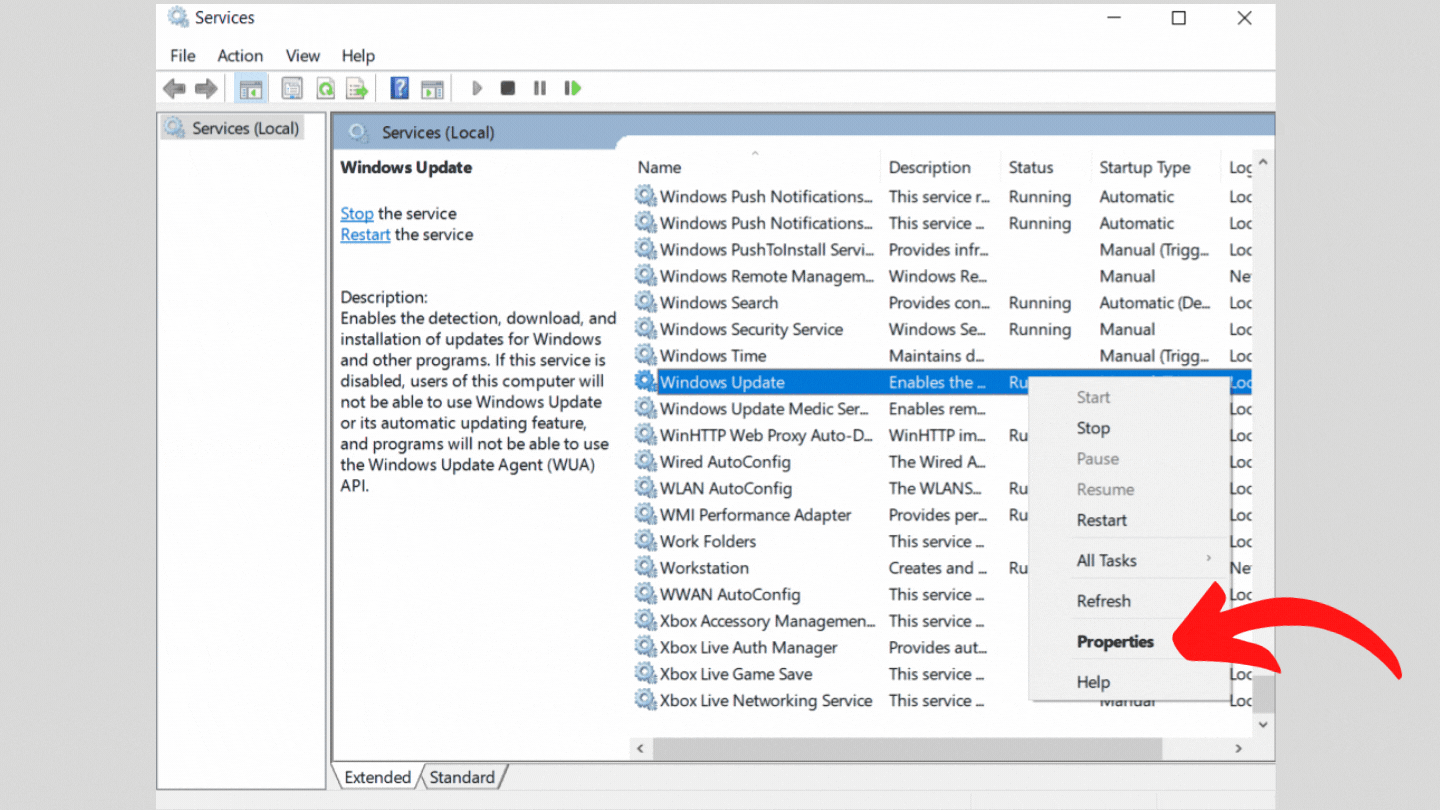Switch to the Standard tab

[462, 777]
